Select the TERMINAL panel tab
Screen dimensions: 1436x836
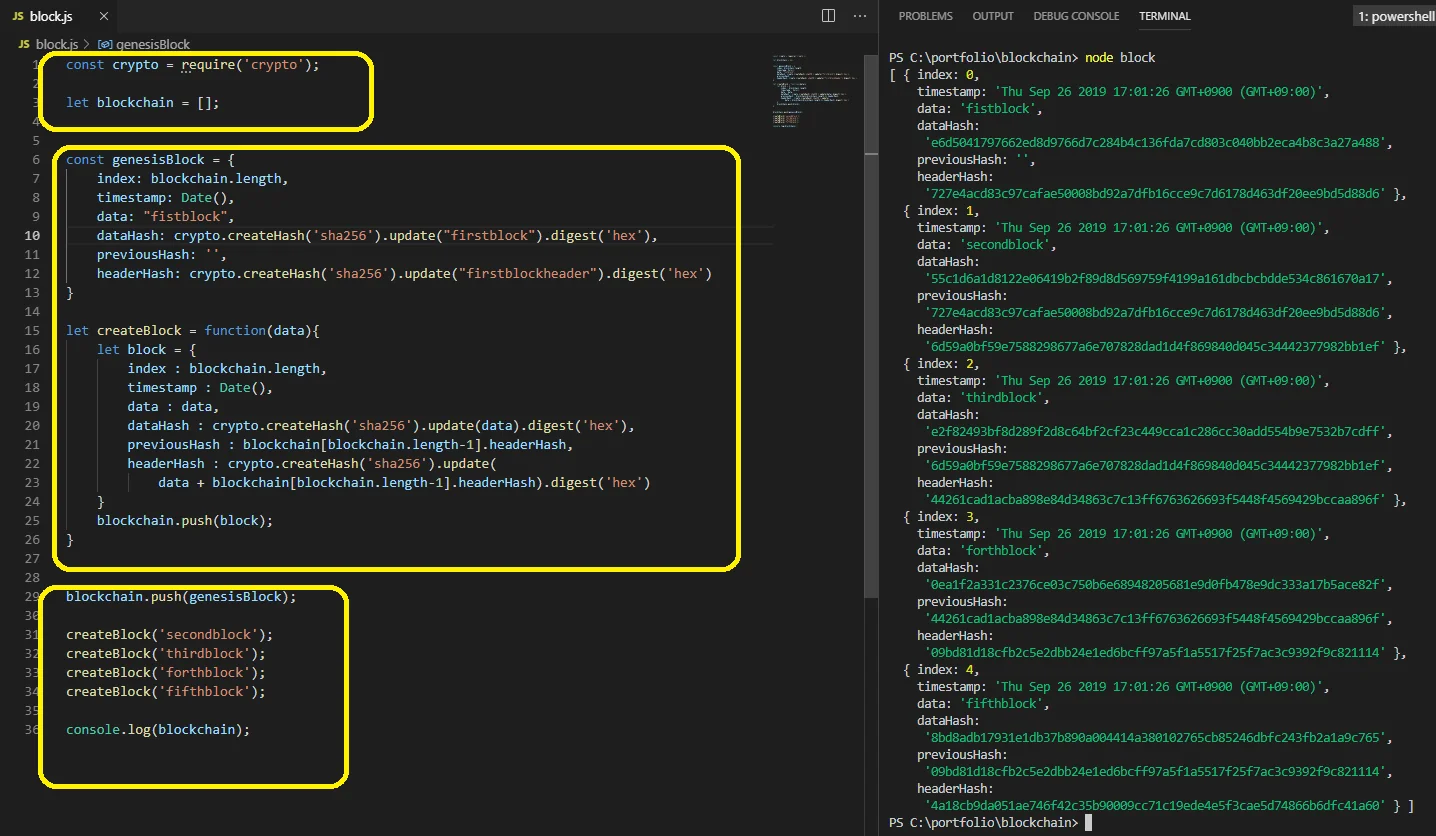click(1164, 16)
